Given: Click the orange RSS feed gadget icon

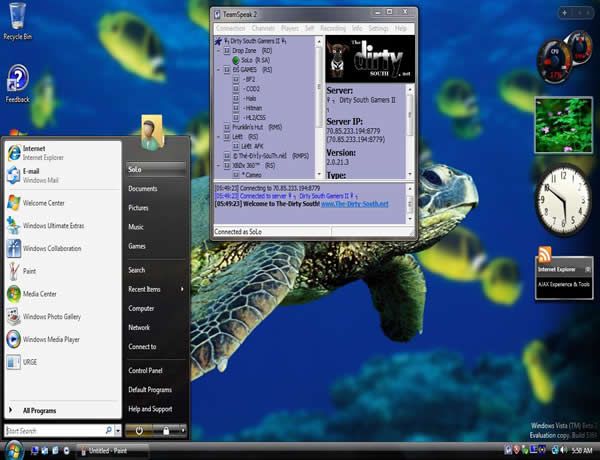Looking at the screenshot, I should coord(545,254).
